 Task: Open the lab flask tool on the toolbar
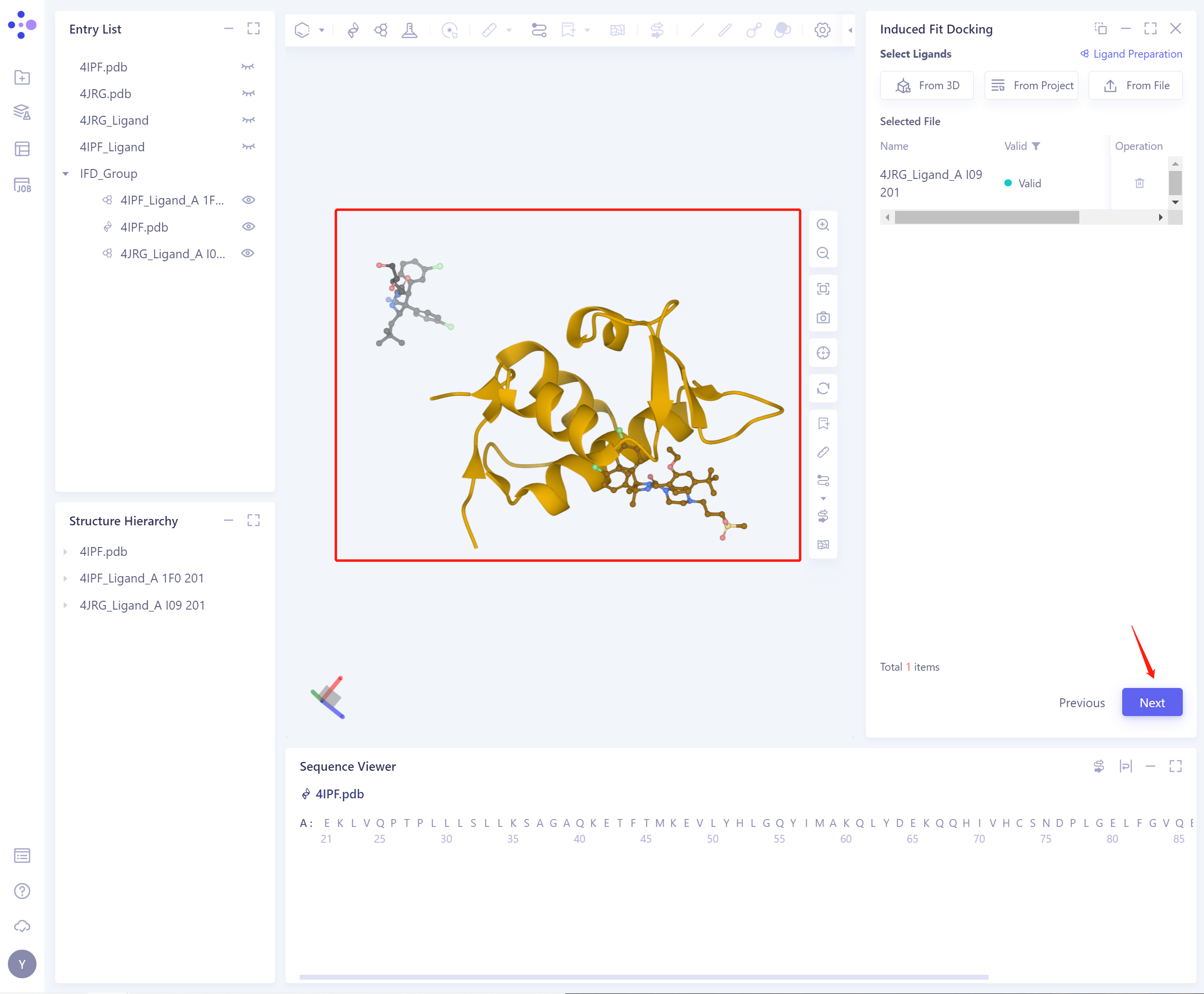(410, 30)
